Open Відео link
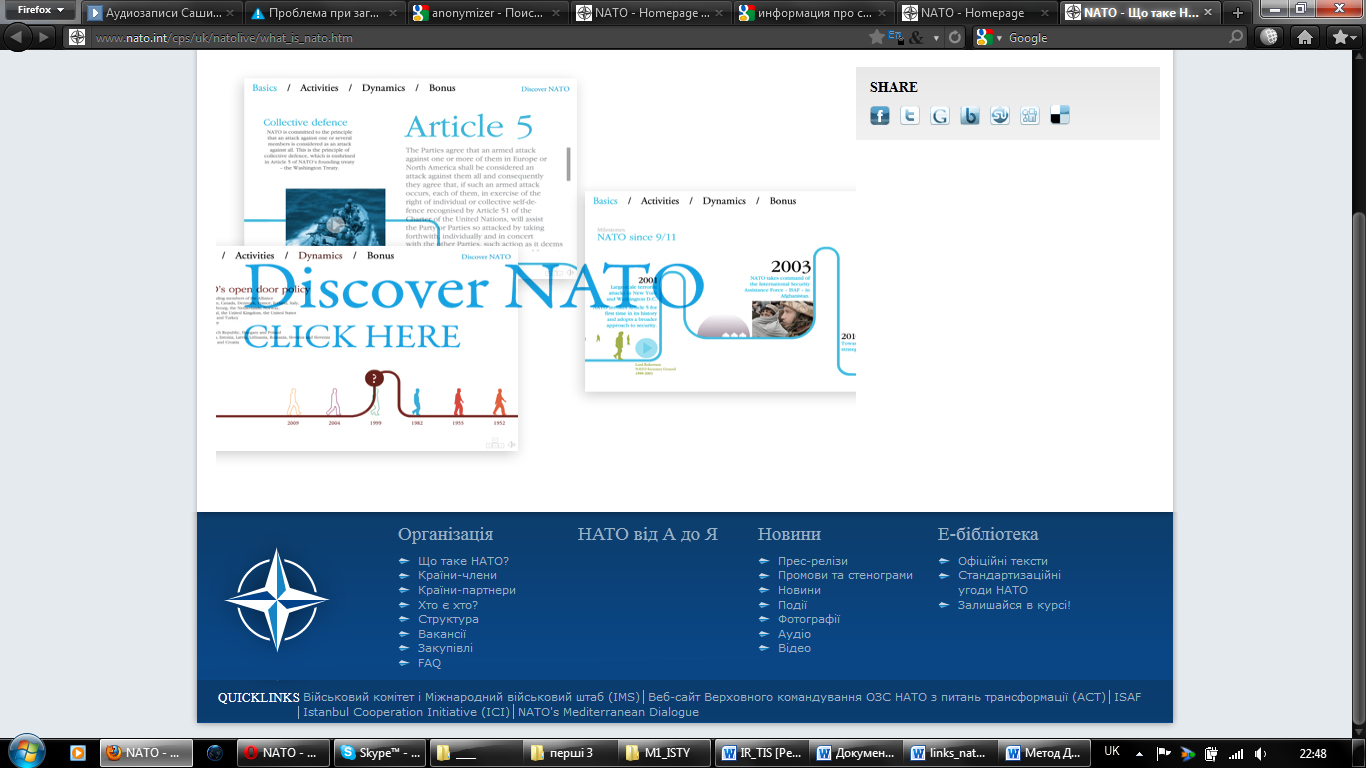The width and height of the screenshot is (1366, 768). coord(794,648)
